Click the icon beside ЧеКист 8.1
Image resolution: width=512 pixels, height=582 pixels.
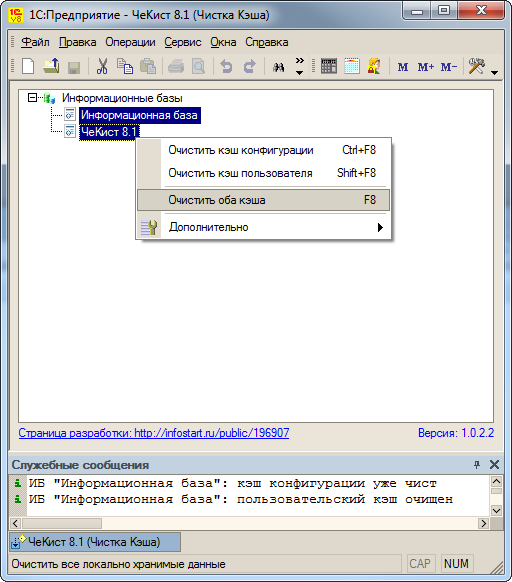[x=70, y=131]
